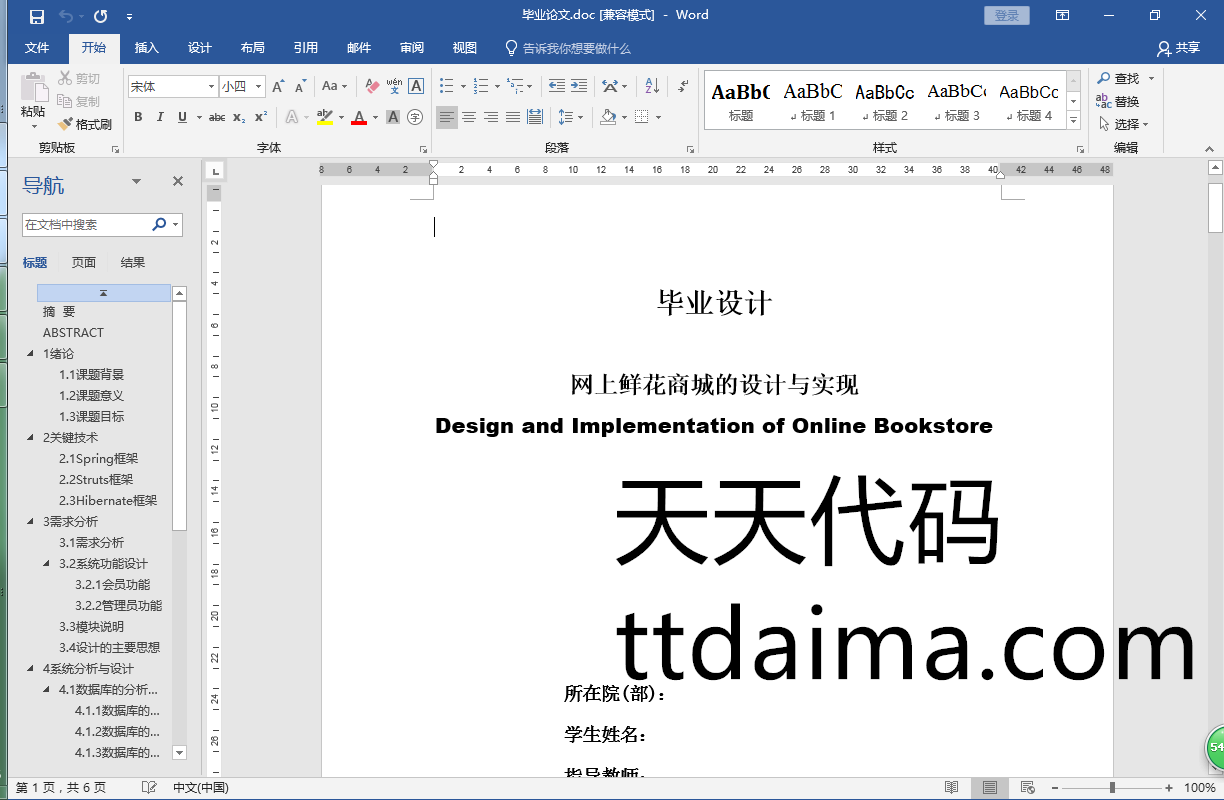Apply strikethrough formatting
Screen dimensions: 1224x800
click(217, 118)
